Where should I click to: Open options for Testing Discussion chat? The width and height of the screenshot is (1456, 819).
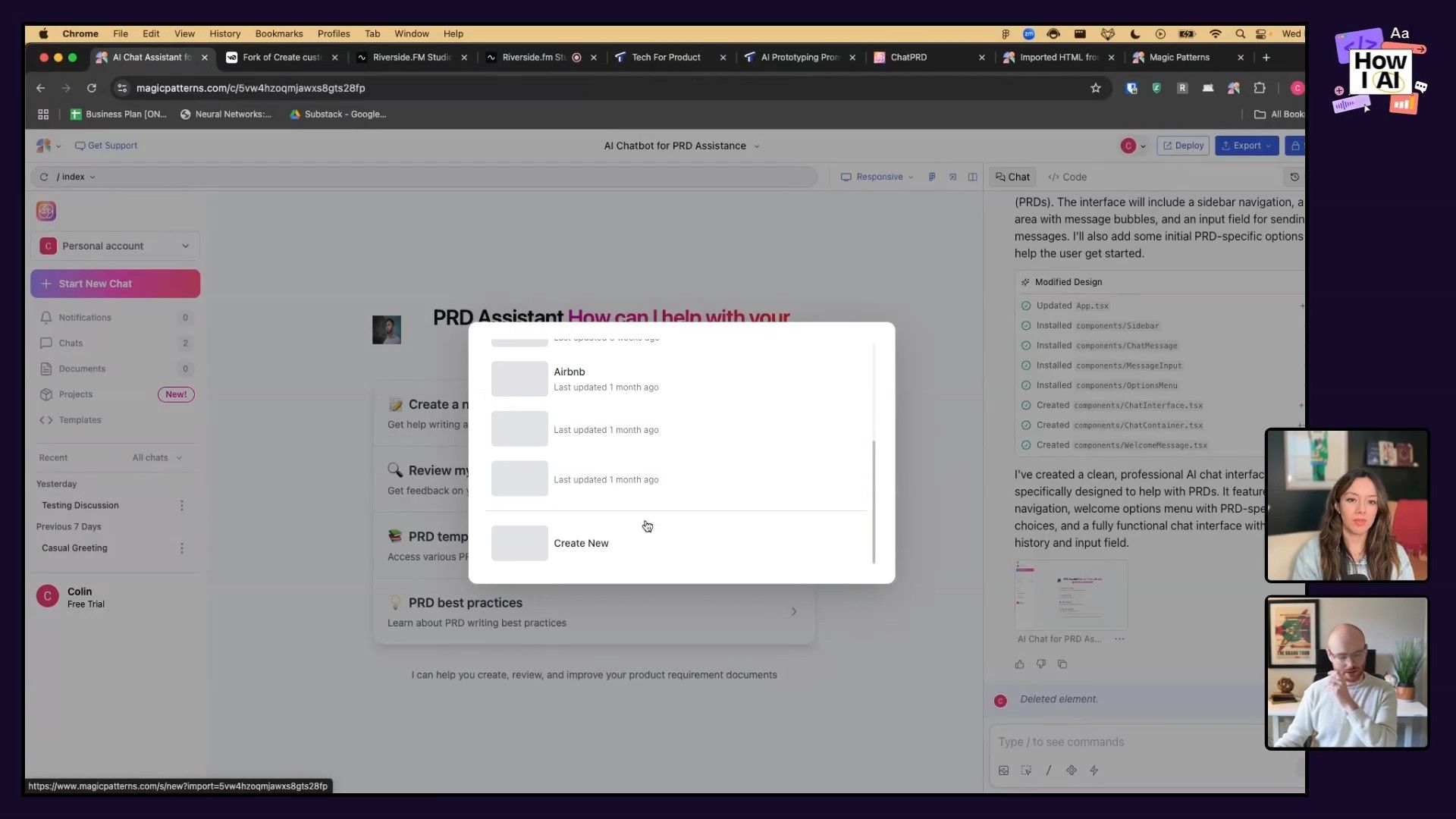182,506
